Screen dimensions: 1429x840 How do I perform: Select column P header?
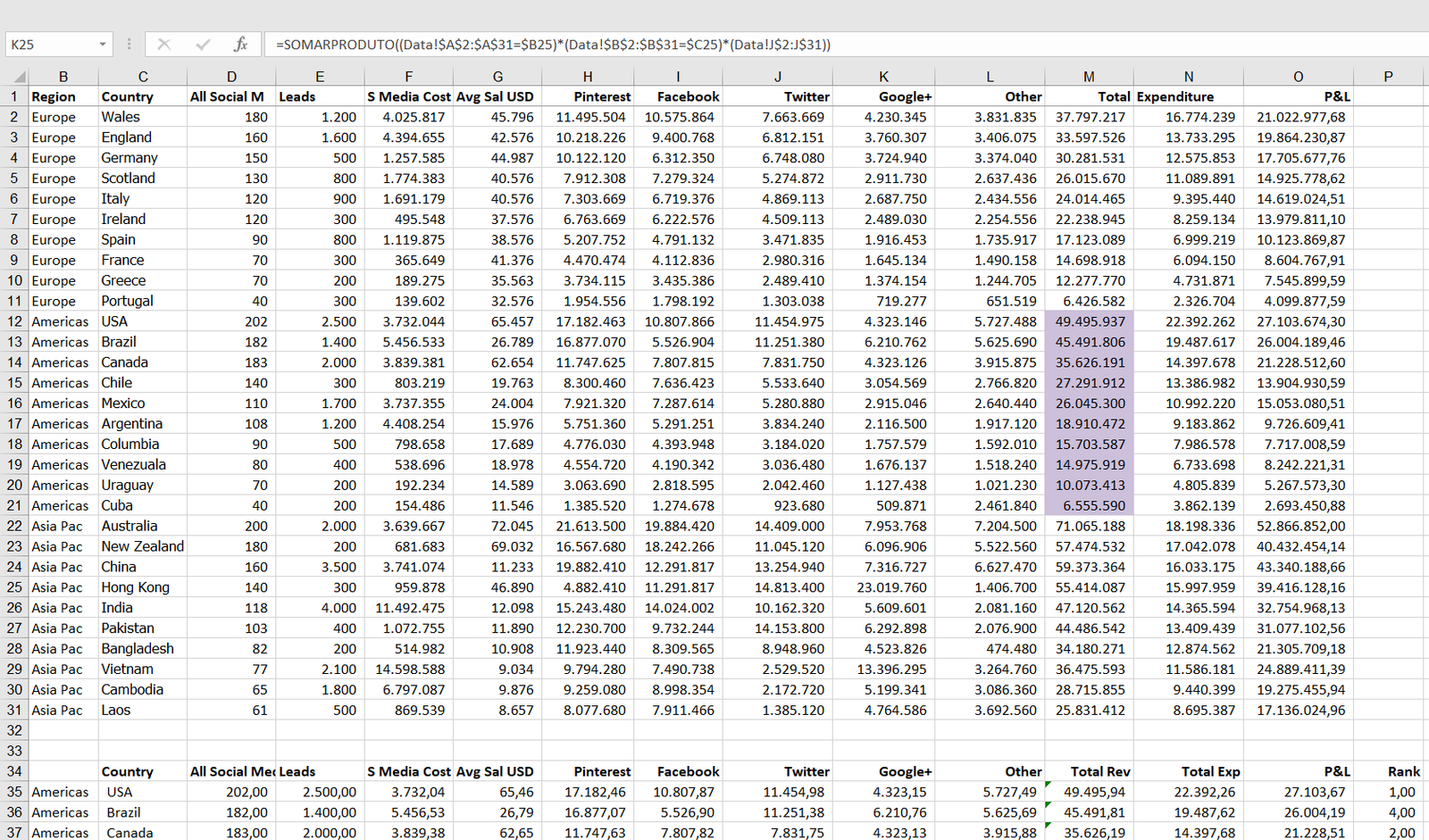[x=1389, y=77]
